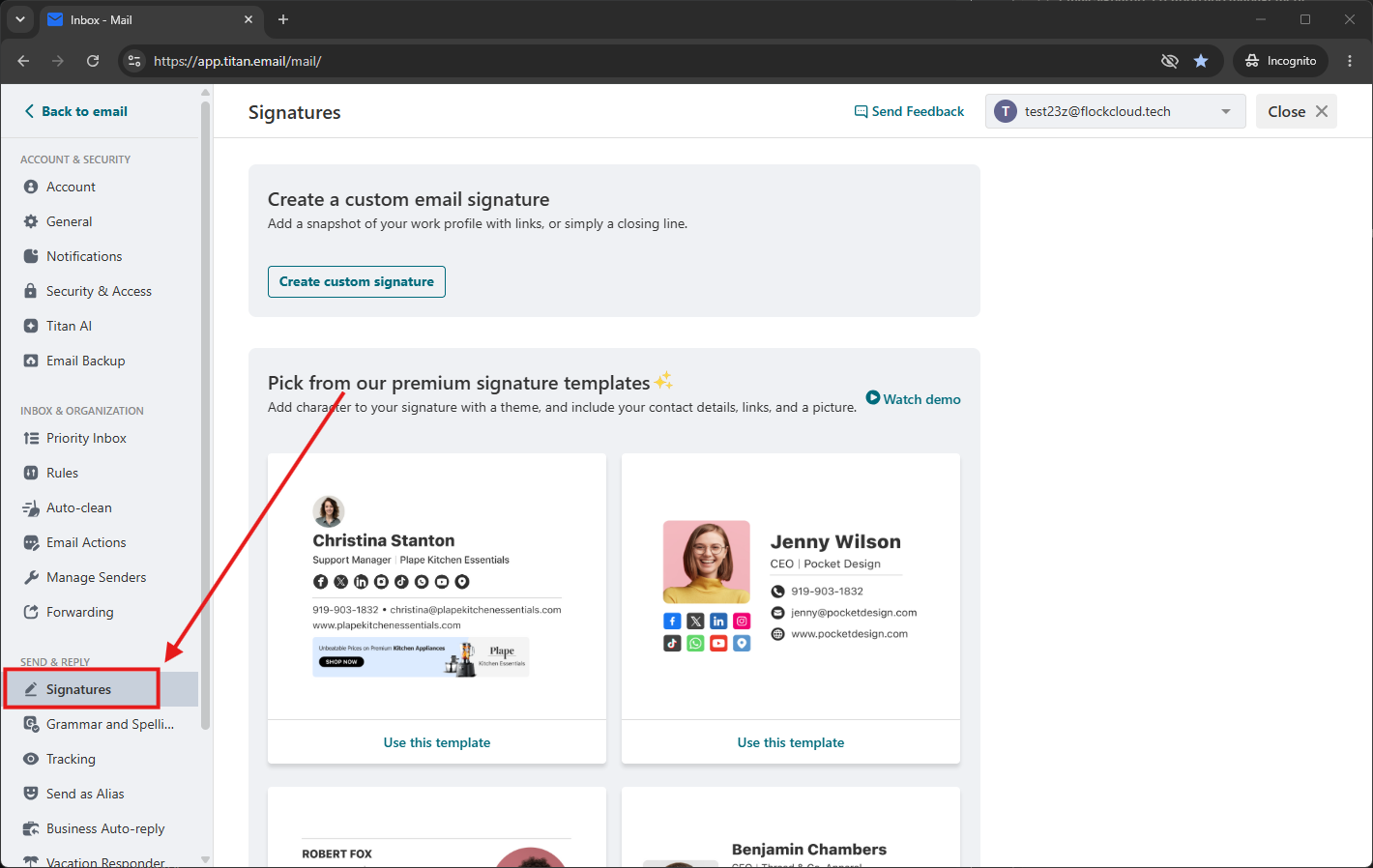Click the 'ACCOUNT & SECURITY' section label
The image size is (1373, 868).
pos(75,159)
